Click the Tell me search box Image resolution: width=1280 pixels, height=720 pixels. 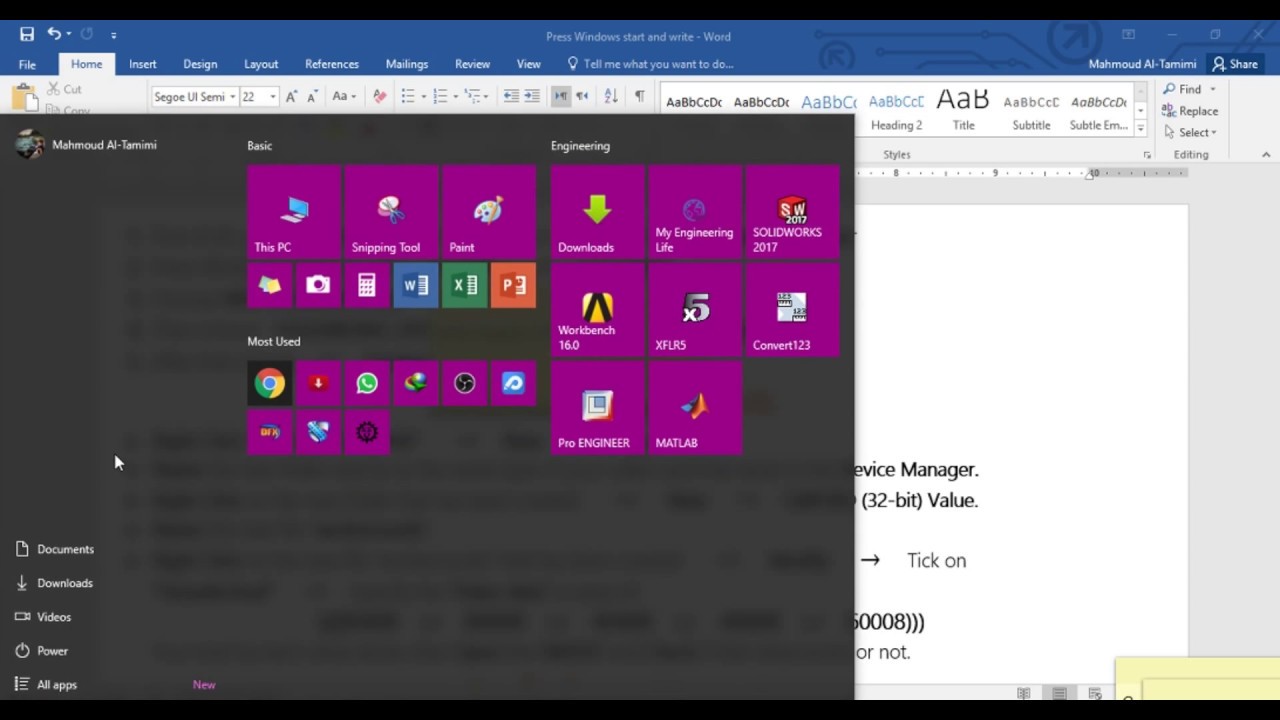point(650,64)
